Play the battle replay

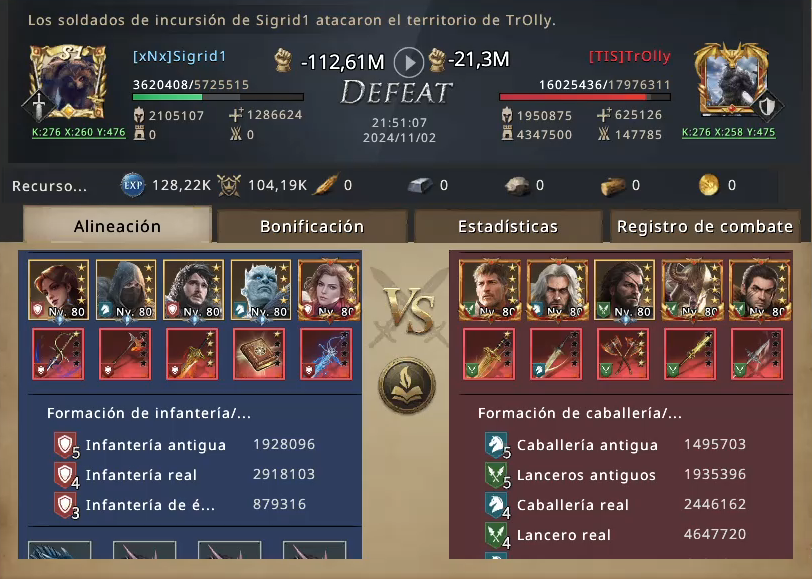(x=409, y=63)
